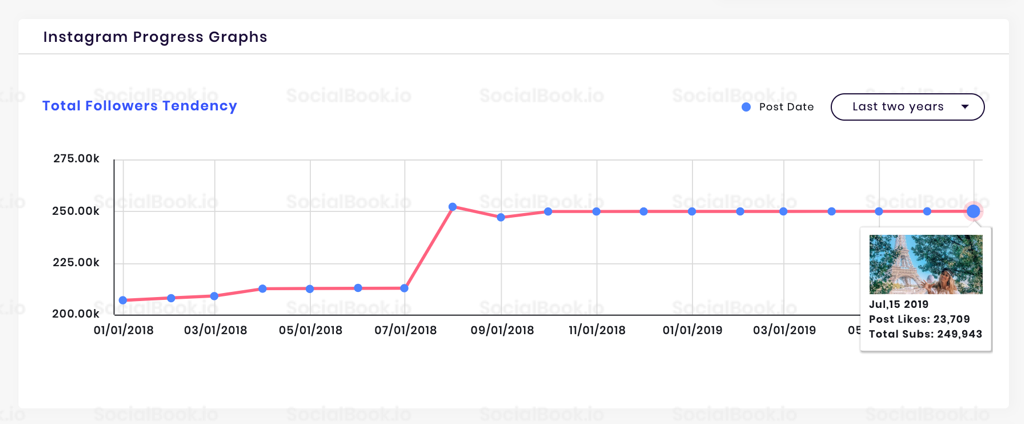Open the Eiffel Tower post thumbnail

926,264
